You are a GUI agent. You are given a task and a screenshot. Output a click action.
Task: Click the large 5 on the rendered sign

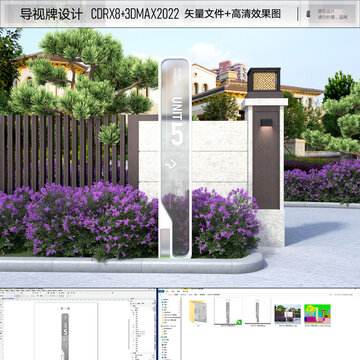pos(177,134)
